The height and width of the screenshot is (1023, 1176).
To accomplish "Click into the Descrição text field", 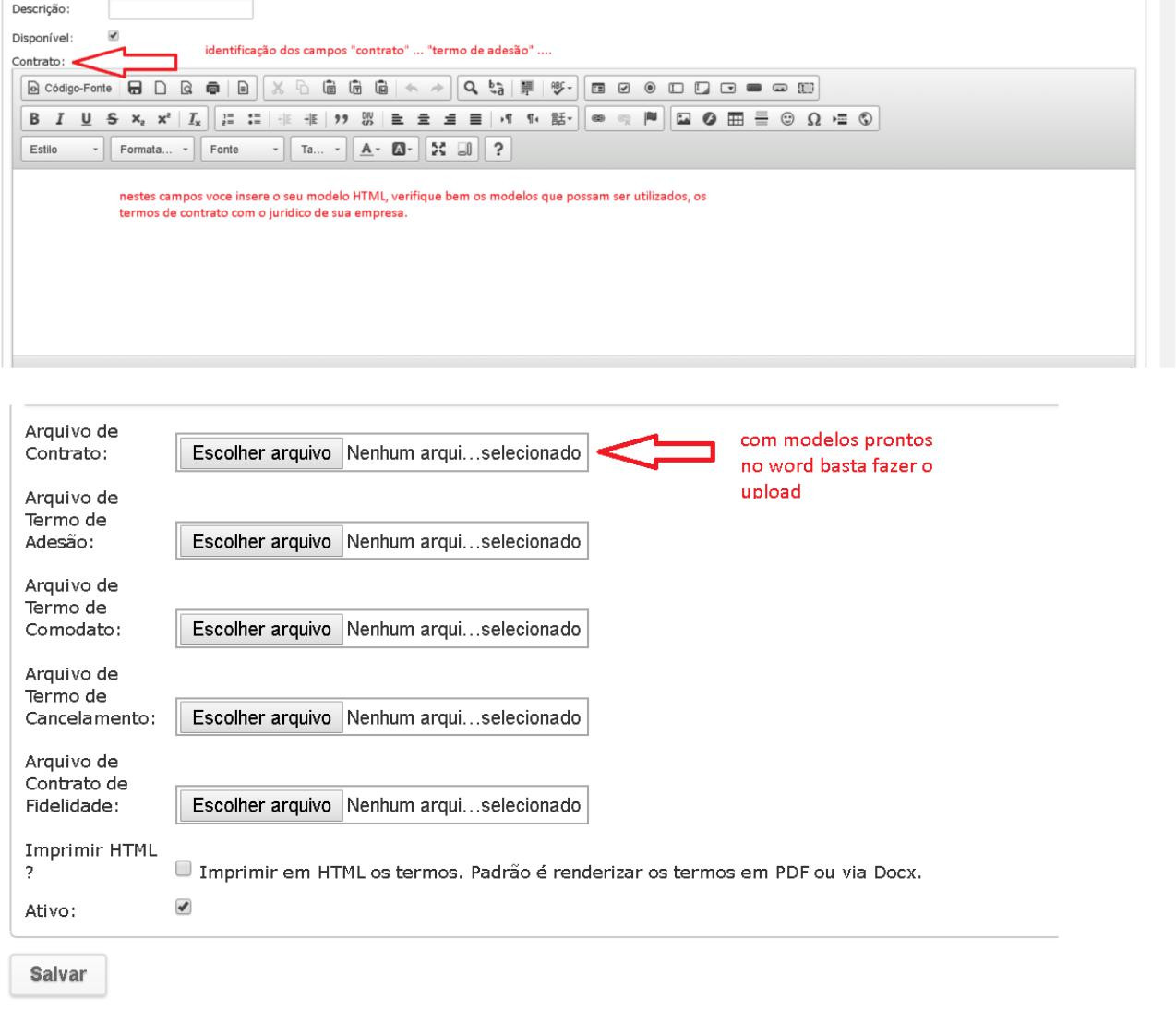I will click(180, 9).
